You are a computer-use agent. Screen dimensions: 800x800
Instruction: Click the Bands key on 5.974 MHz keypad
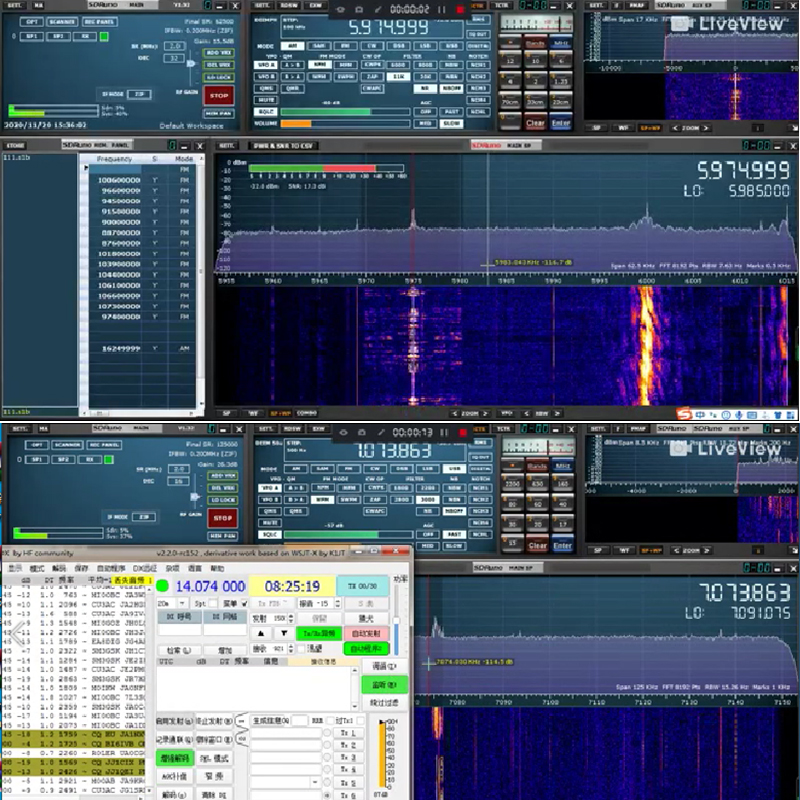[535, 43]
